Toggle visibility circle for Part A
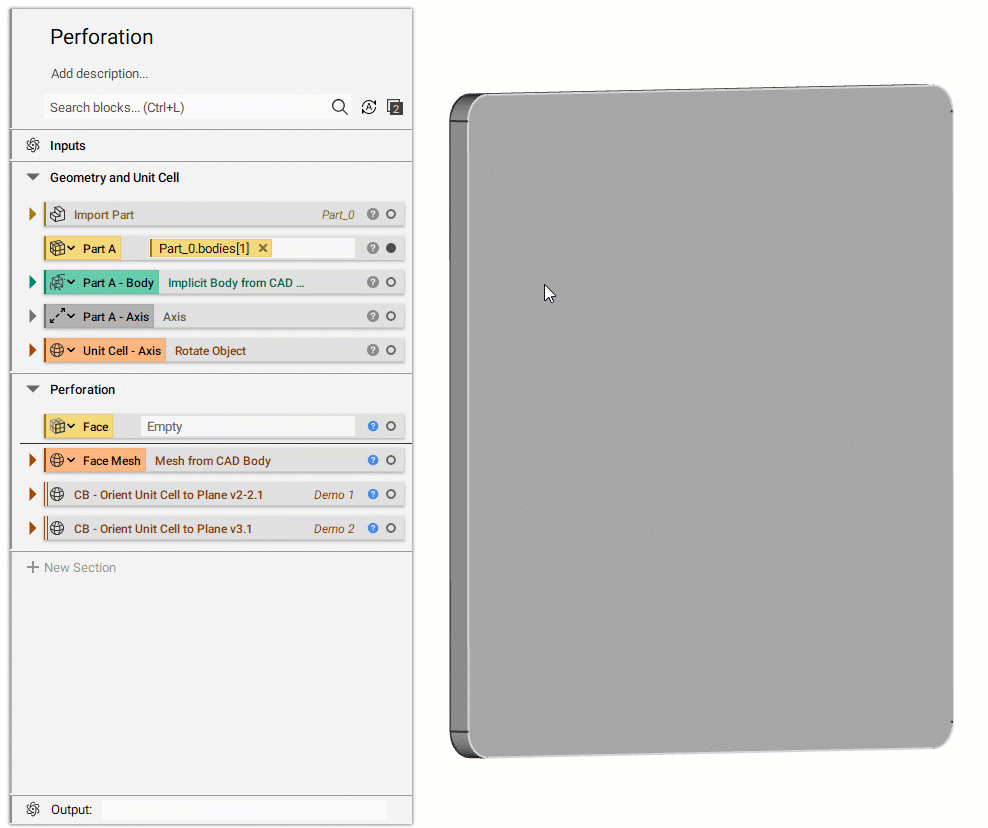This screenshot has height=828, width=988. click(391, 248)
